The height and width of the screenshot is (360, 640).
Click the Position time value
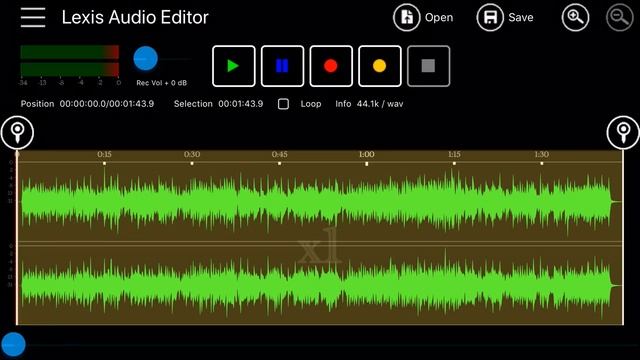(x=107, y=104)
